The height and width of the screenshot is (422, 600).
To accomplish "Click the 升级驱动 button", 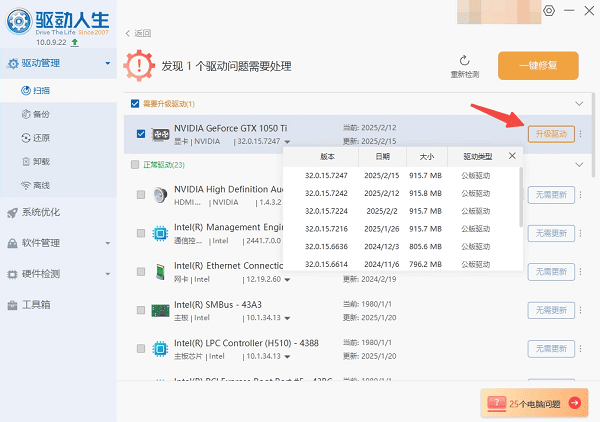I will pyautogui.click(x=550, y=134).
